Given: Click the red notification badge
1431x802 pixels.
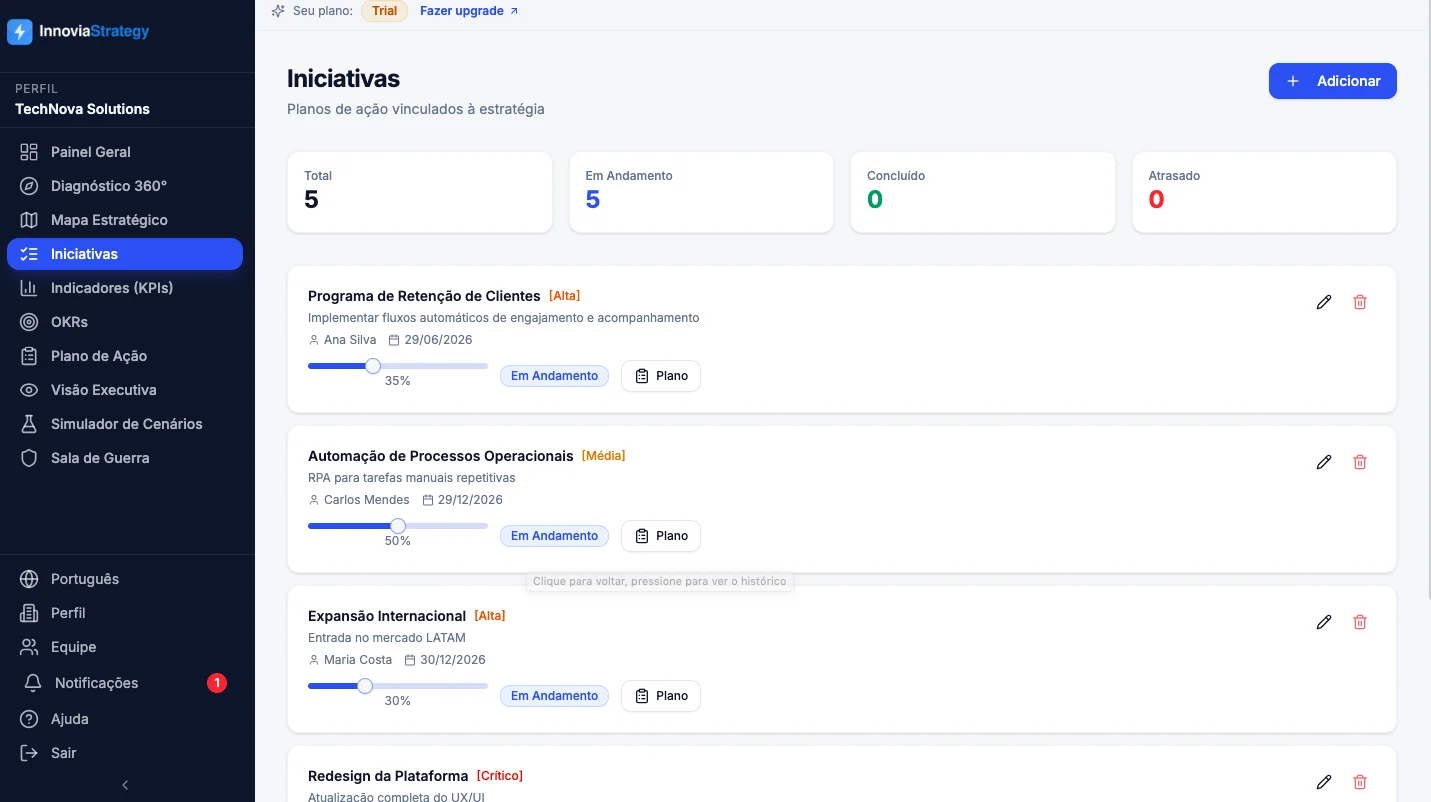Looking at the screenshot, I should [217, 683].
